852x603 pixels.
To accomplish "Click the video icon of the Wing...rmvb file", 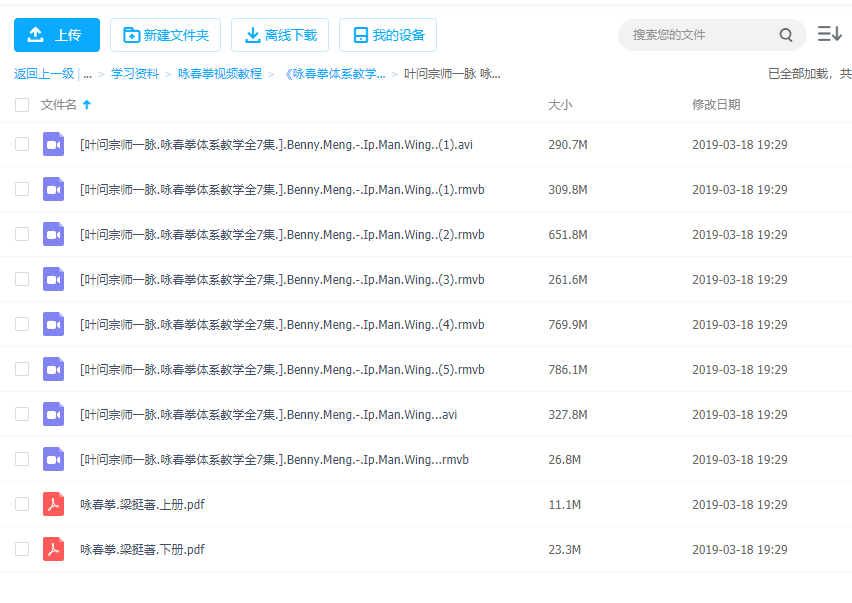I will pyautogui.click(x=53, y=459).
